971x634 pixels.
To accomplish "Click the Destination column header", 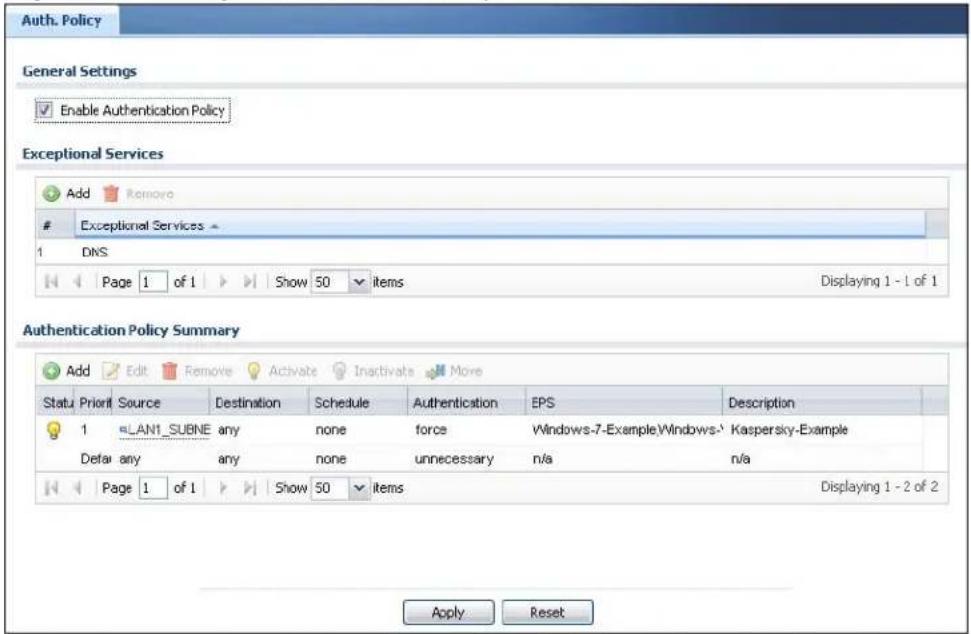I will coord(259,402).
